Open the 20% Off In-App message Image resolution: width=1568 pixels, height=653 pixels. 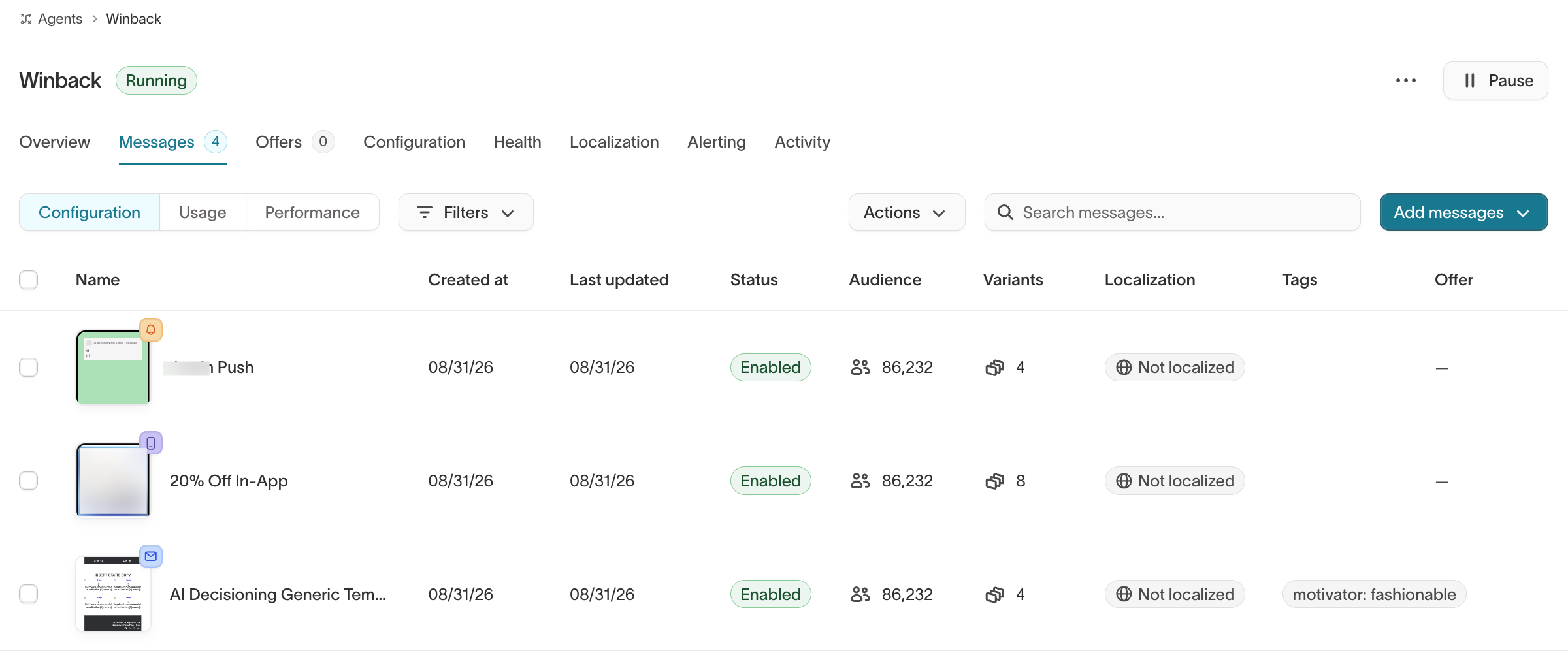[x=229, y=481]
